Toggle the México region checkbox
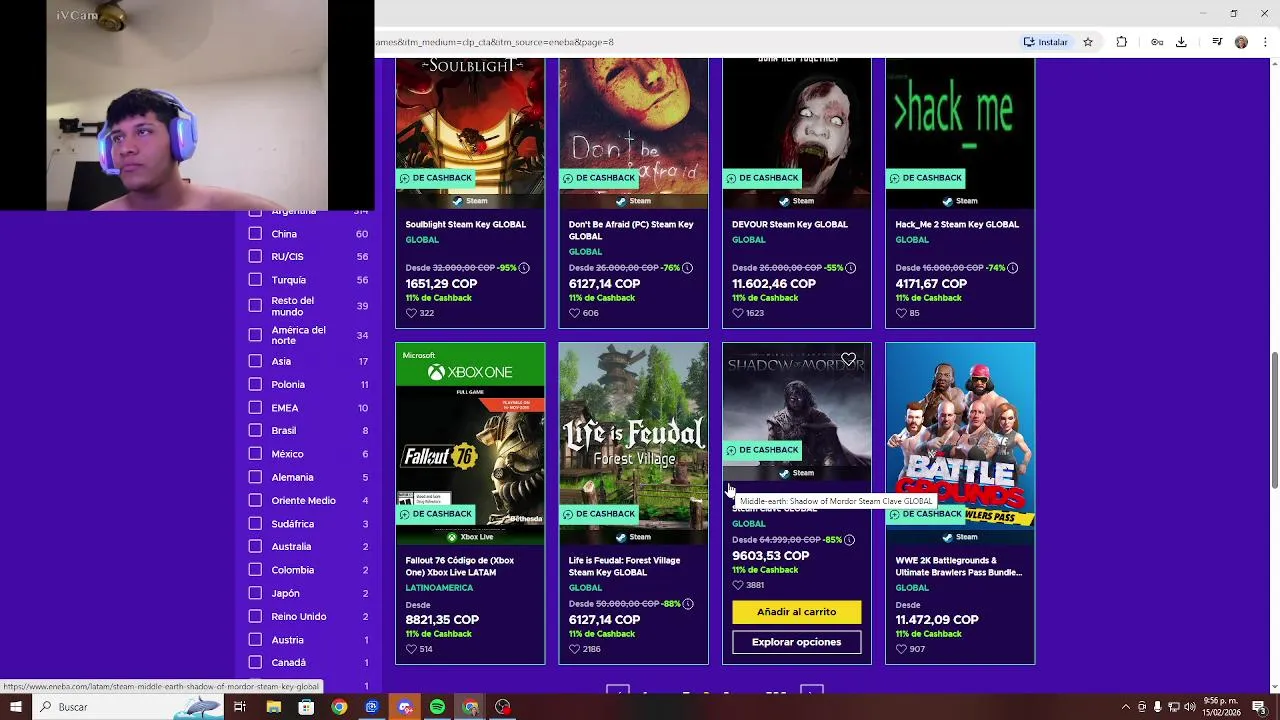Image resolution: width=1280 pixels, height=720 pixels. [x=255, y=454]
